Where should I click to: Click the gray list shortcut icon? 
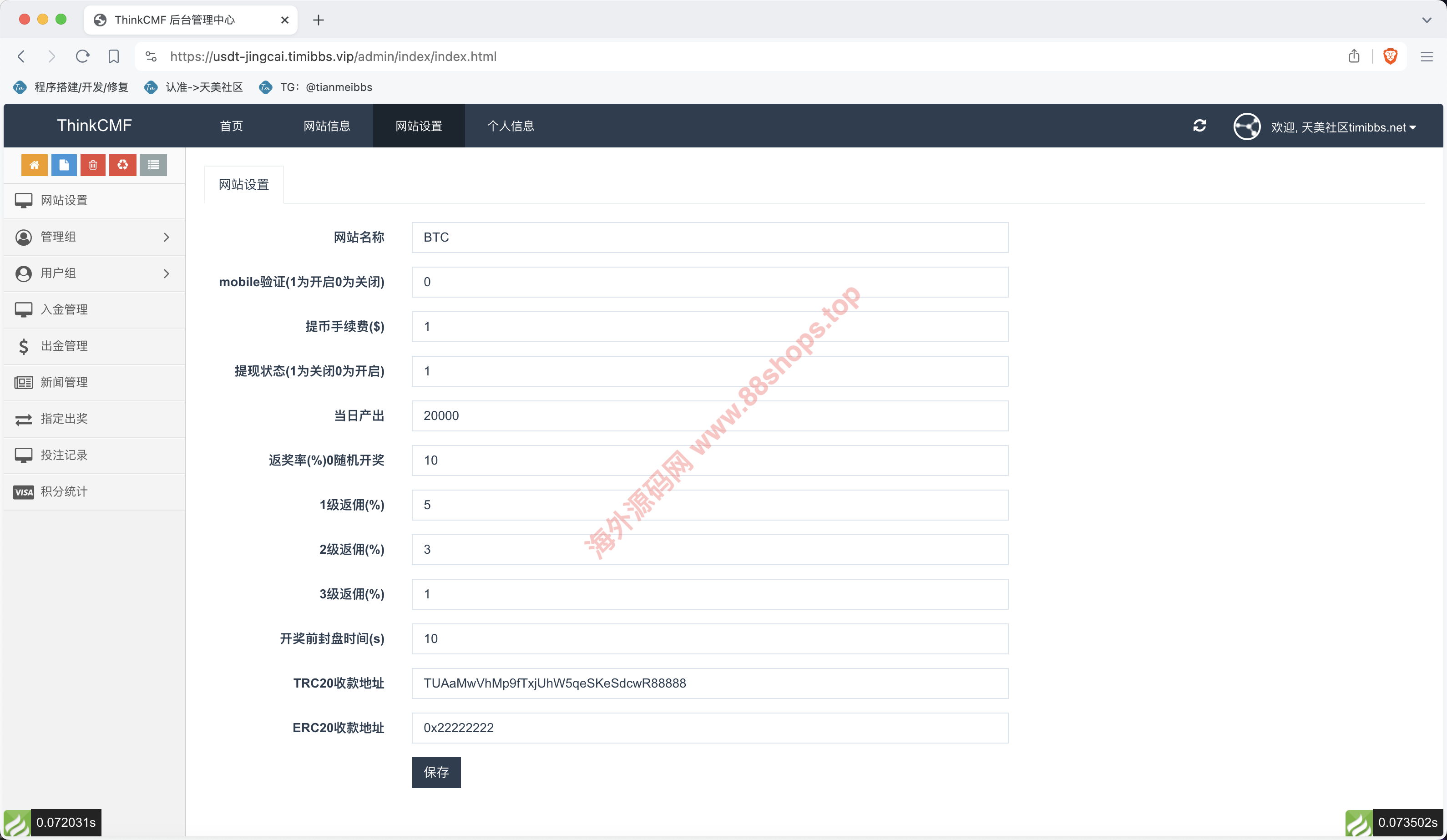[153, 165]
